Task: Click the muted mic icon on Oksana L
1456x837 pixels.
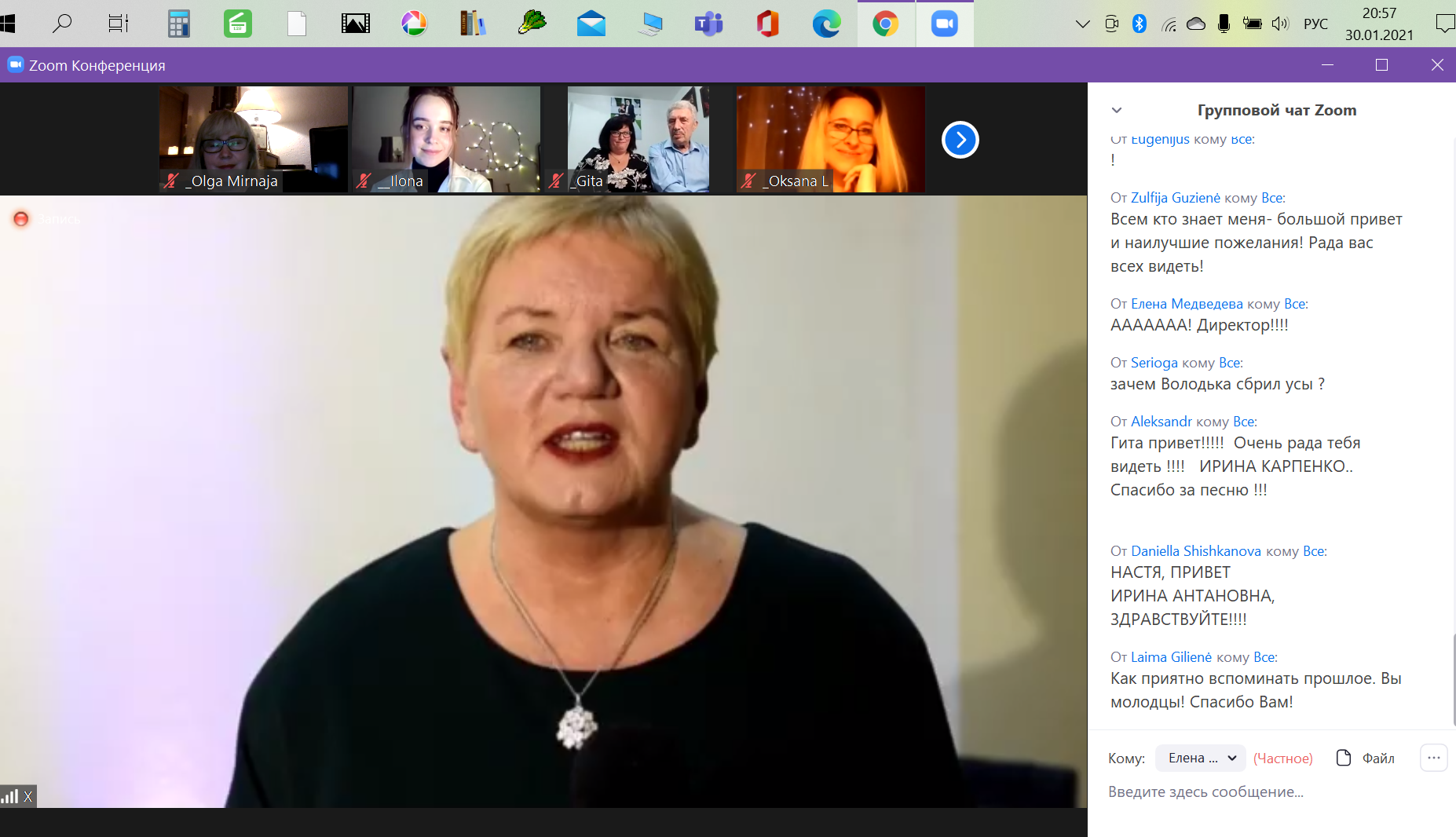Action: 748,181
